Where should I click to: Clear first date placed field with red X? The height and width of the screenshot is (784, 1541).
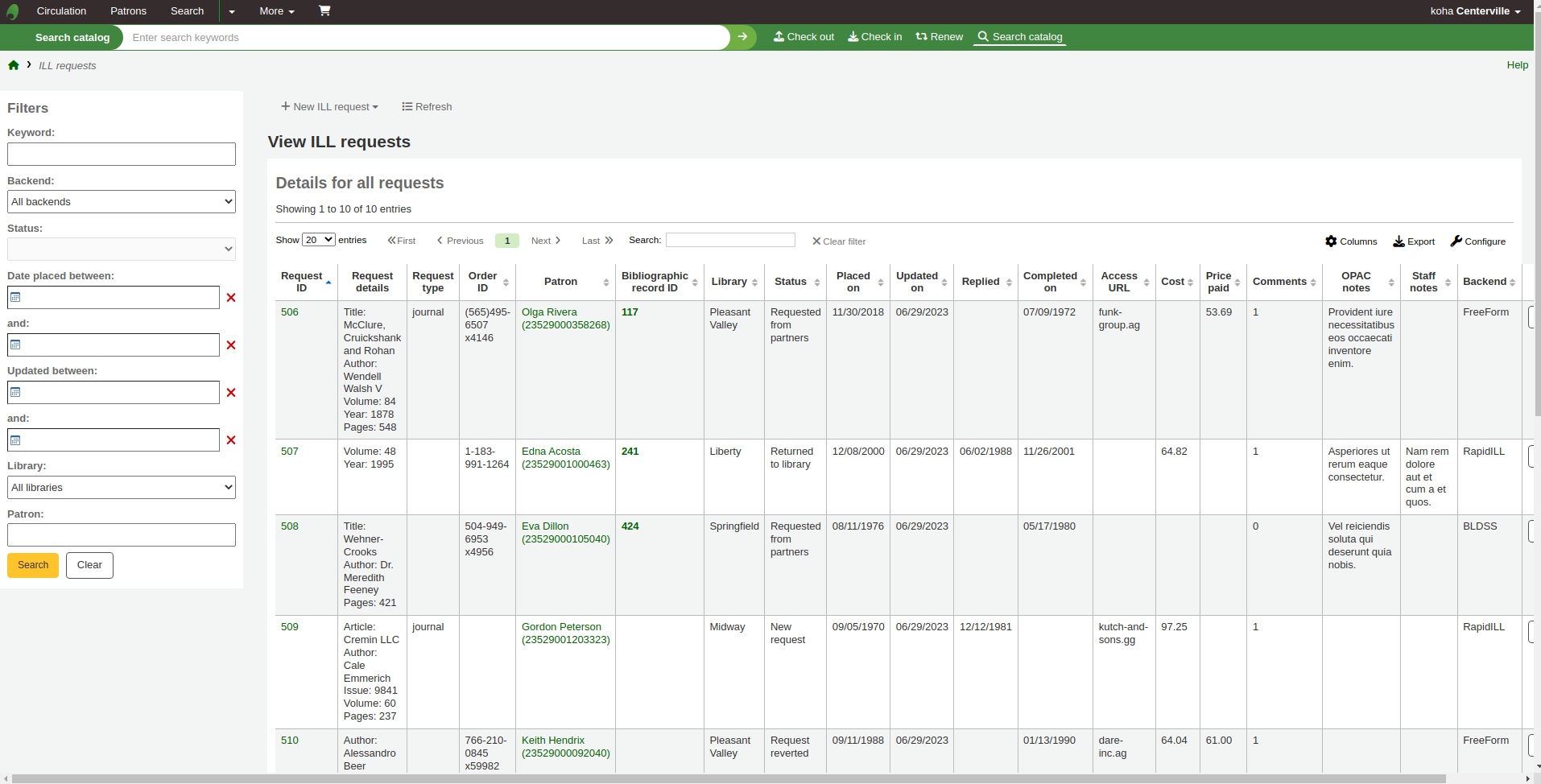(x=231, y=298)
